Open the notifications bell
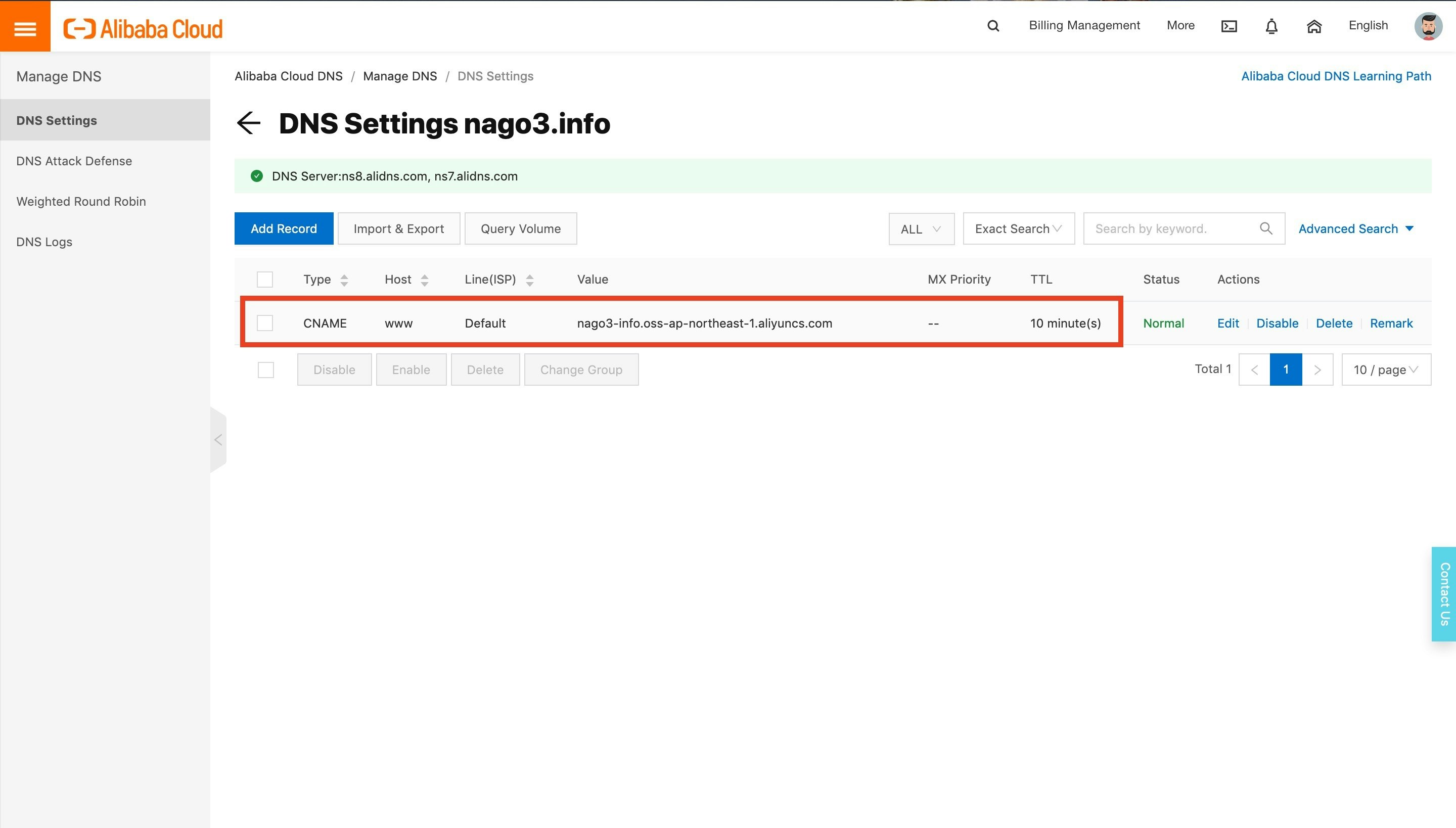 pos(1272,26)
